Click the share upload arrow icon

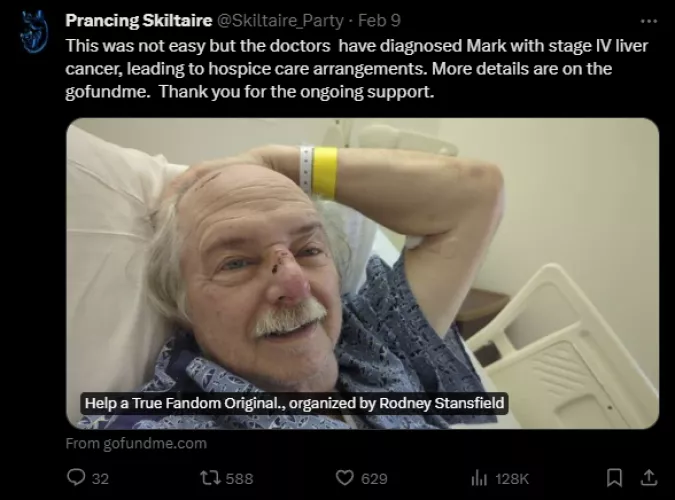click(x=647, y=478)
